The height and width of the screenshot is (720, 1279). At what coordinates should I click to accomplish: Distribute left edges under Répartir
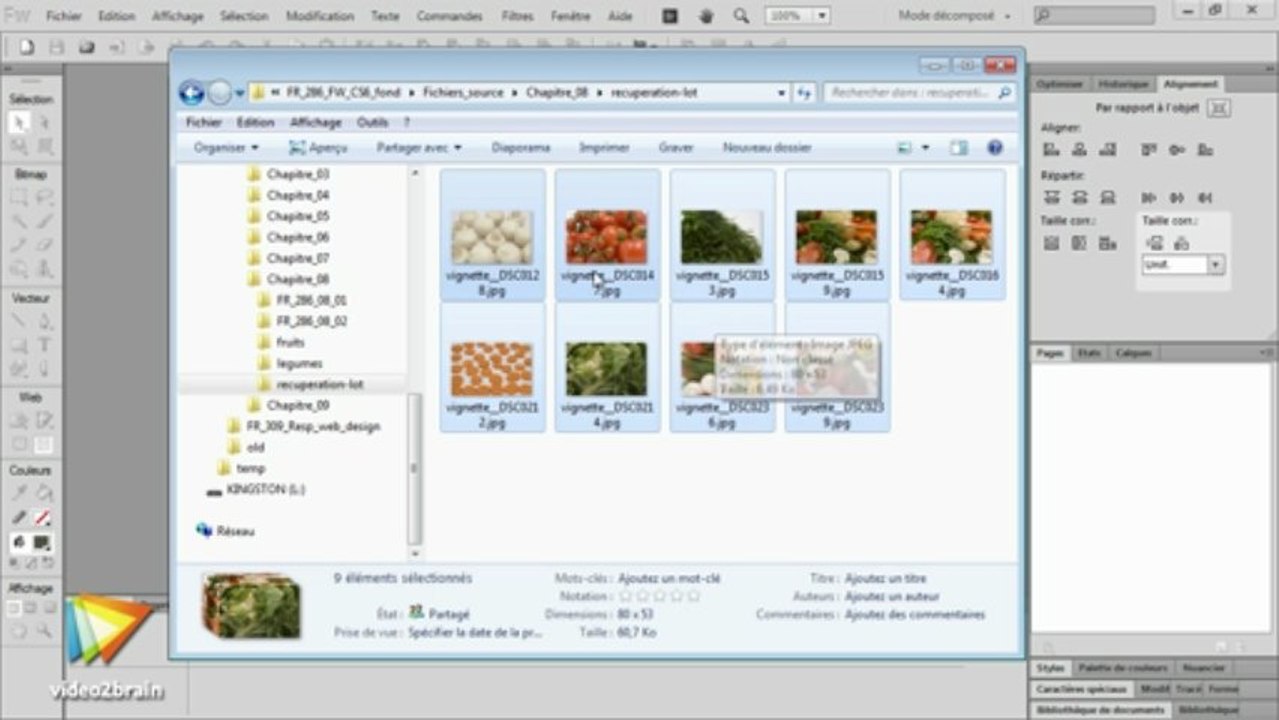tap(1149, 197)
